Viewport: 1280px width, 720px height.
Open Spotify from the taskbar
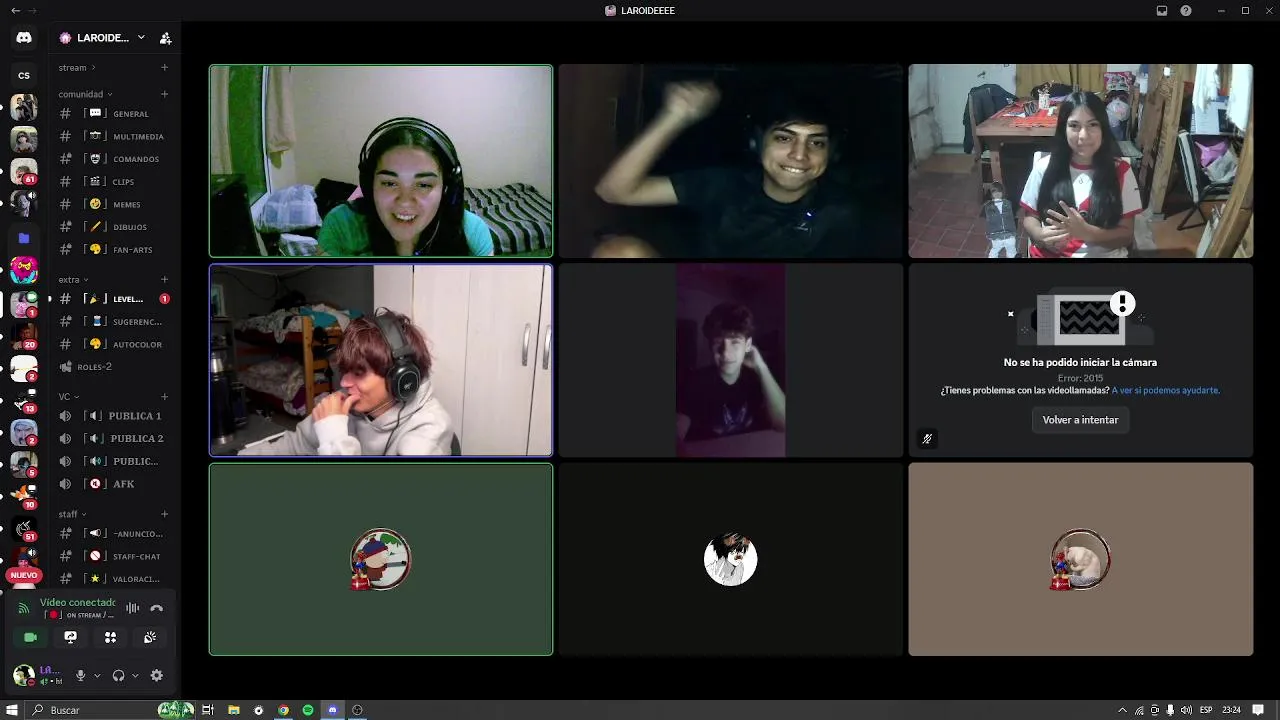click(308, 710)
